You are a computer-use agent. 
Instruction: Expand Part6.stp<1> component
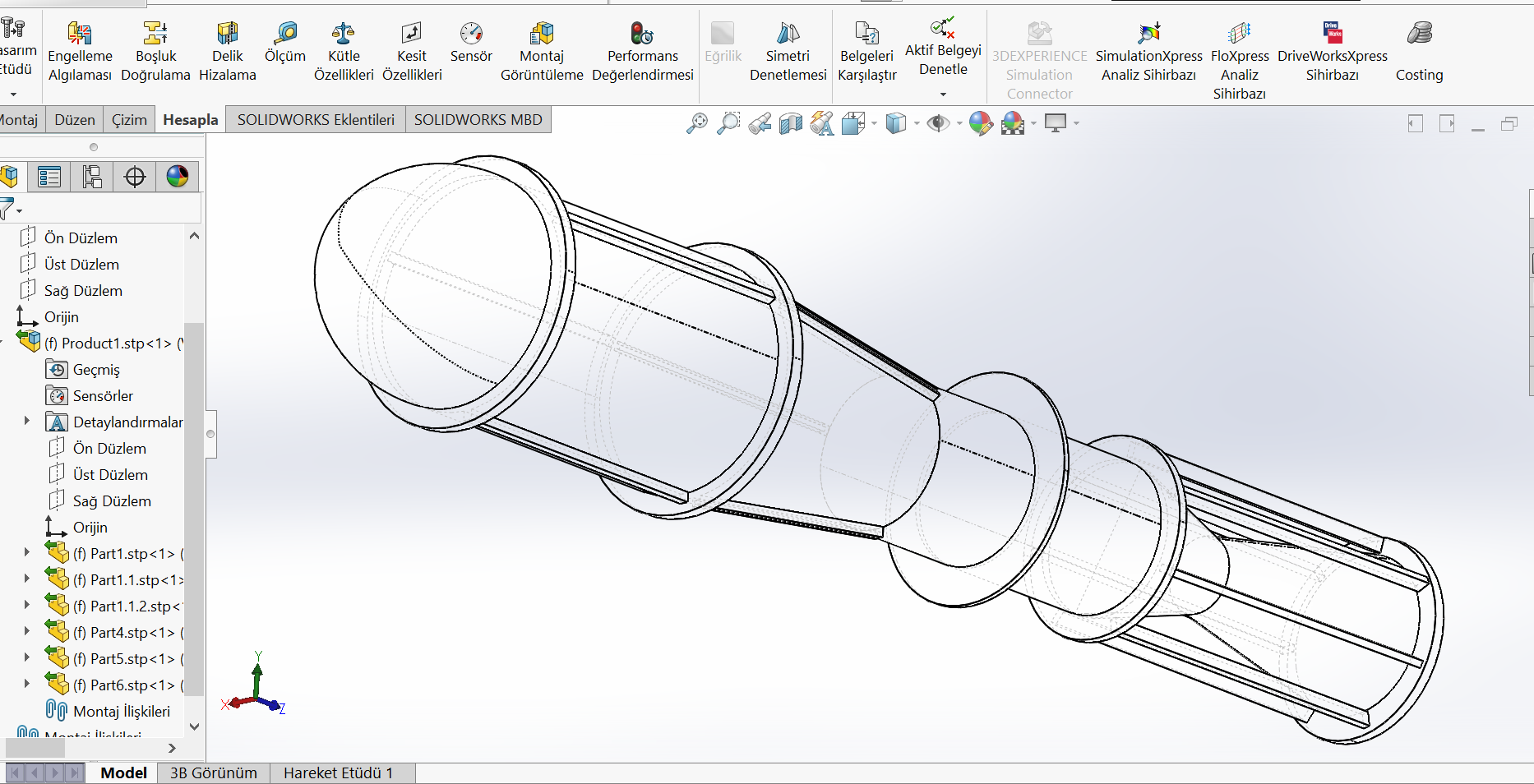(27, 684)
